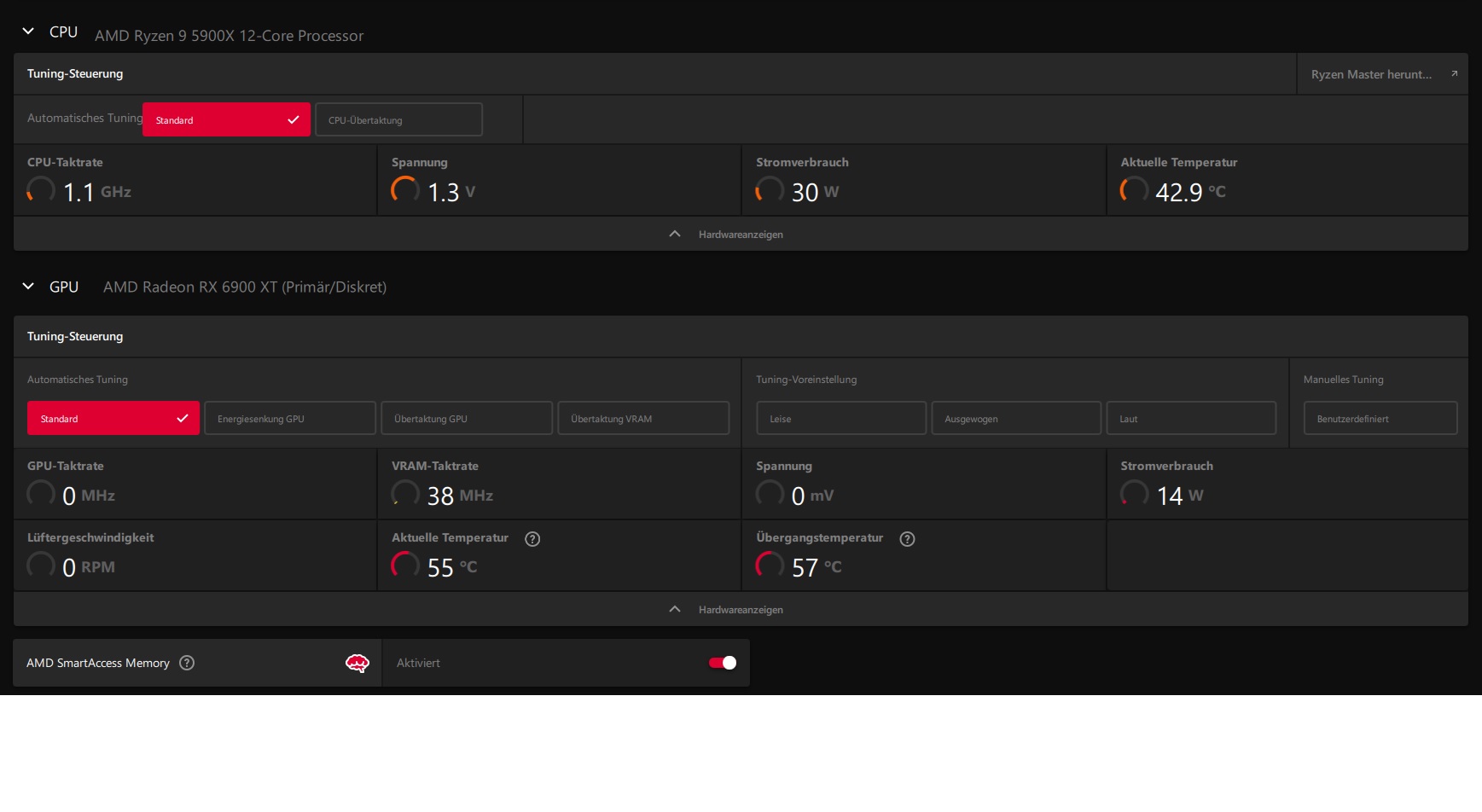
Task: Open Ryzen Master herunt... link
Action: click(1382, 74)
